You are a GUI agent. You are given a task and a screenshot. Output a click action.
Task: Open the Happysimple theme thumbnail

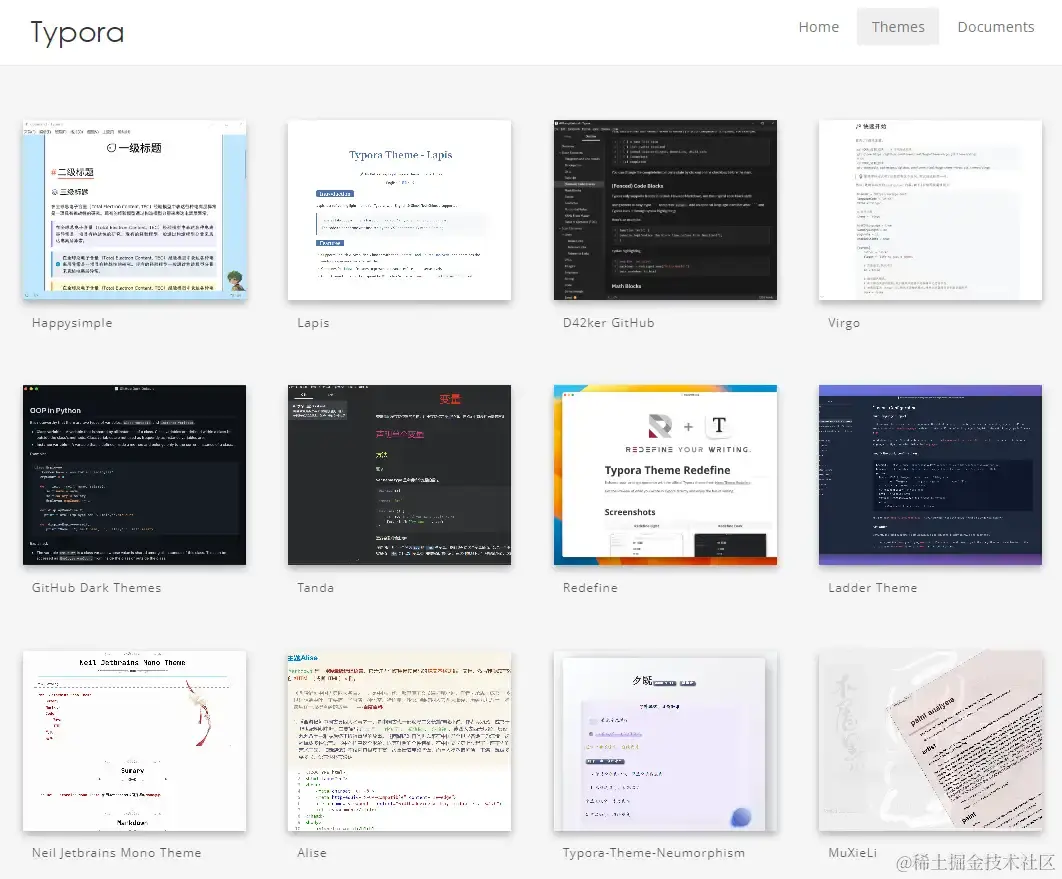point(134,210)
